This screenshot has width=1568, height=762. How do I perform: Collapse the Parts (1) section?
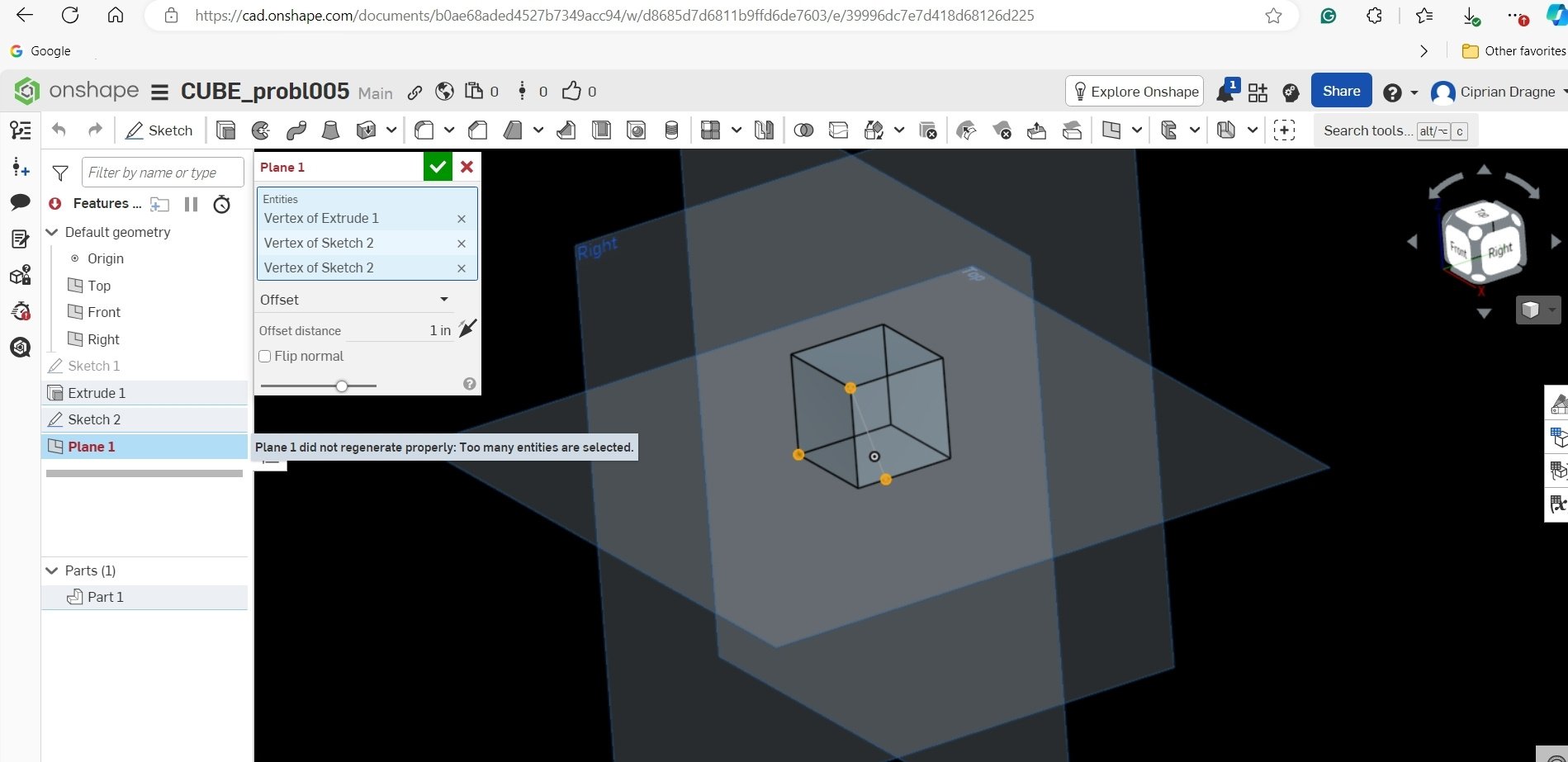pyautogui.click(x=52, y=570)
